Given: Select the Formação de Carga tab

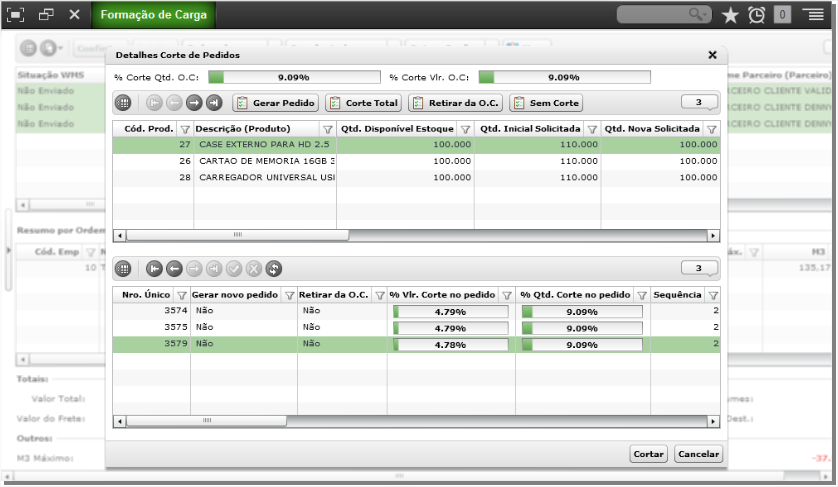Looking at the screenshot, I should pos(153,15).
